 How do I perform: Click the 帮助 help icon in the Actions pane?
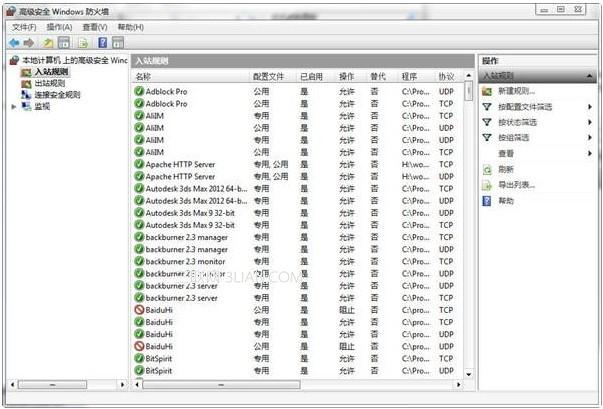(x=487, y=201)
